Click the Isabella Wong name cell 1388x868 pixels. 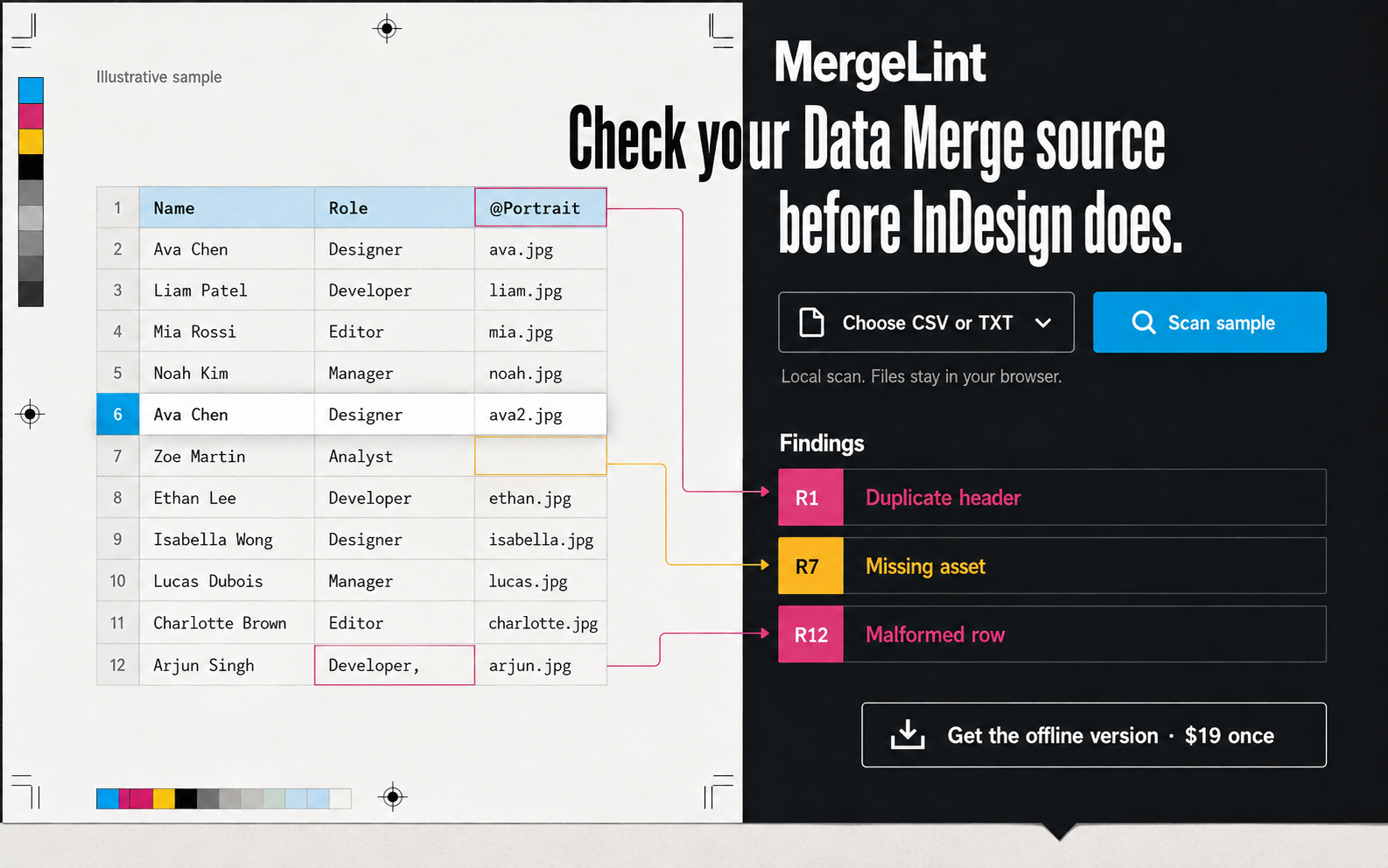point(227,539)
